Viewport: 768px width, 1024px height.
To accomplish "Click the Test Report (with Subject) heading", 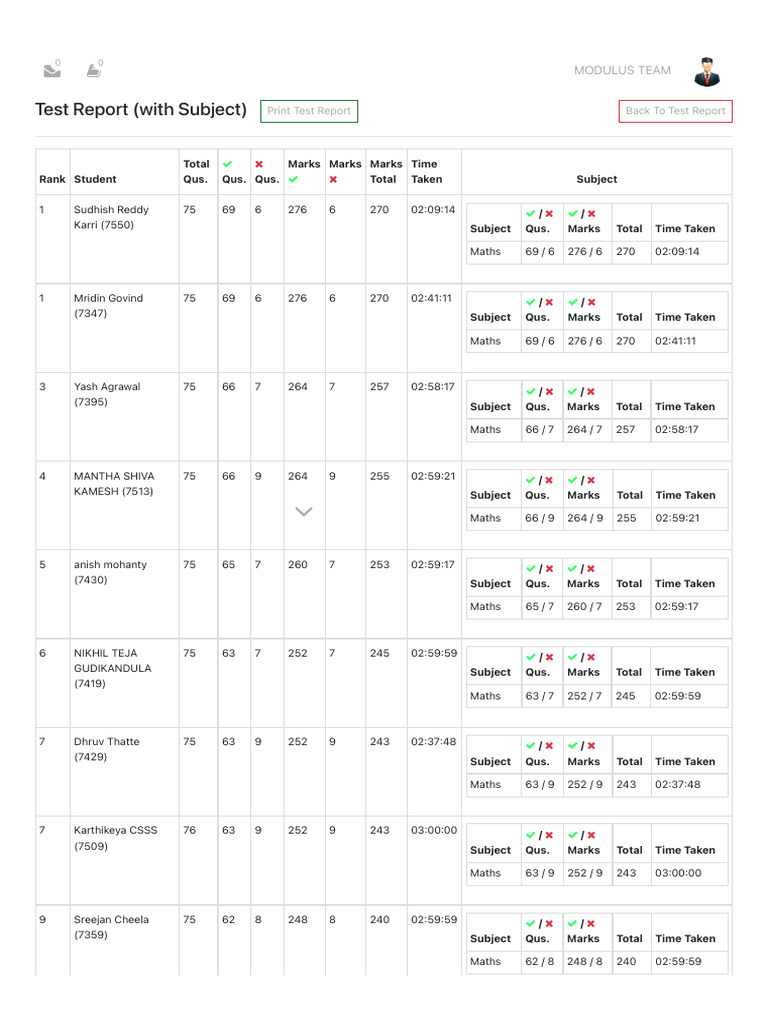I will (x=141, y=110).
